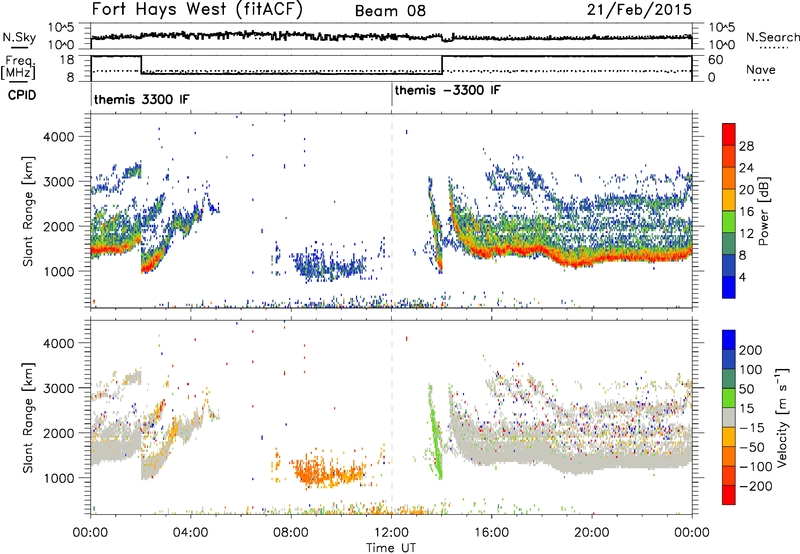Viewport: 800px width, 554px height.
Task: Click the blue top segment of Velocity colorbar
Action: click(729, 340)
